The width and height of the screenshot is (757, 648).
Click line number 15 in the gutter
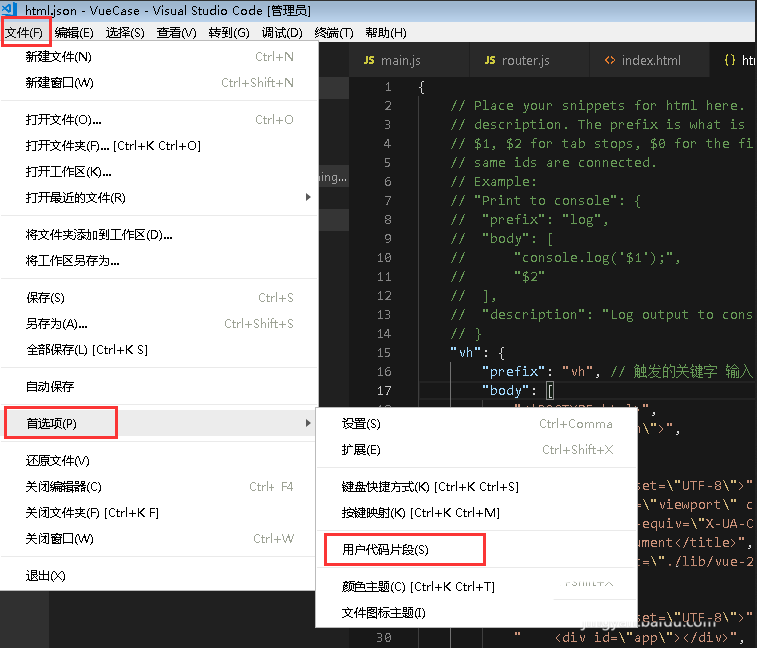384,352
